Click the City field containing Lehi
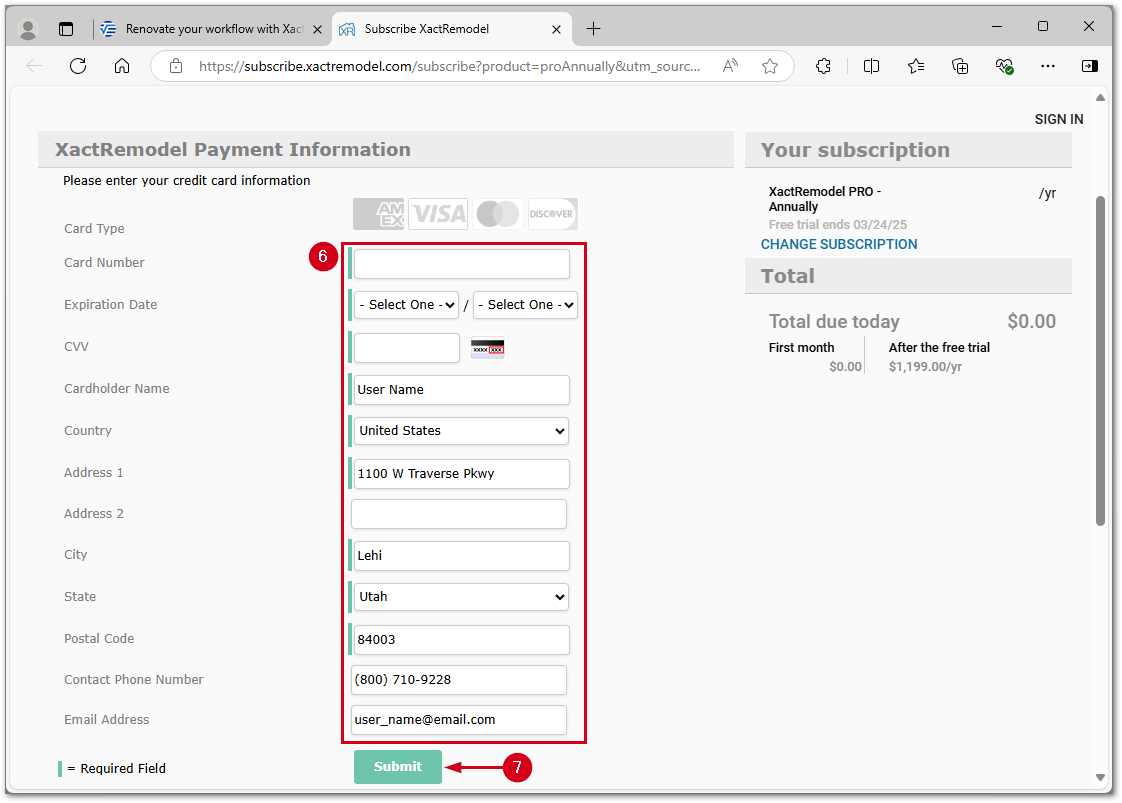This screenshot has height=803, width=1122. coord(462,556)
